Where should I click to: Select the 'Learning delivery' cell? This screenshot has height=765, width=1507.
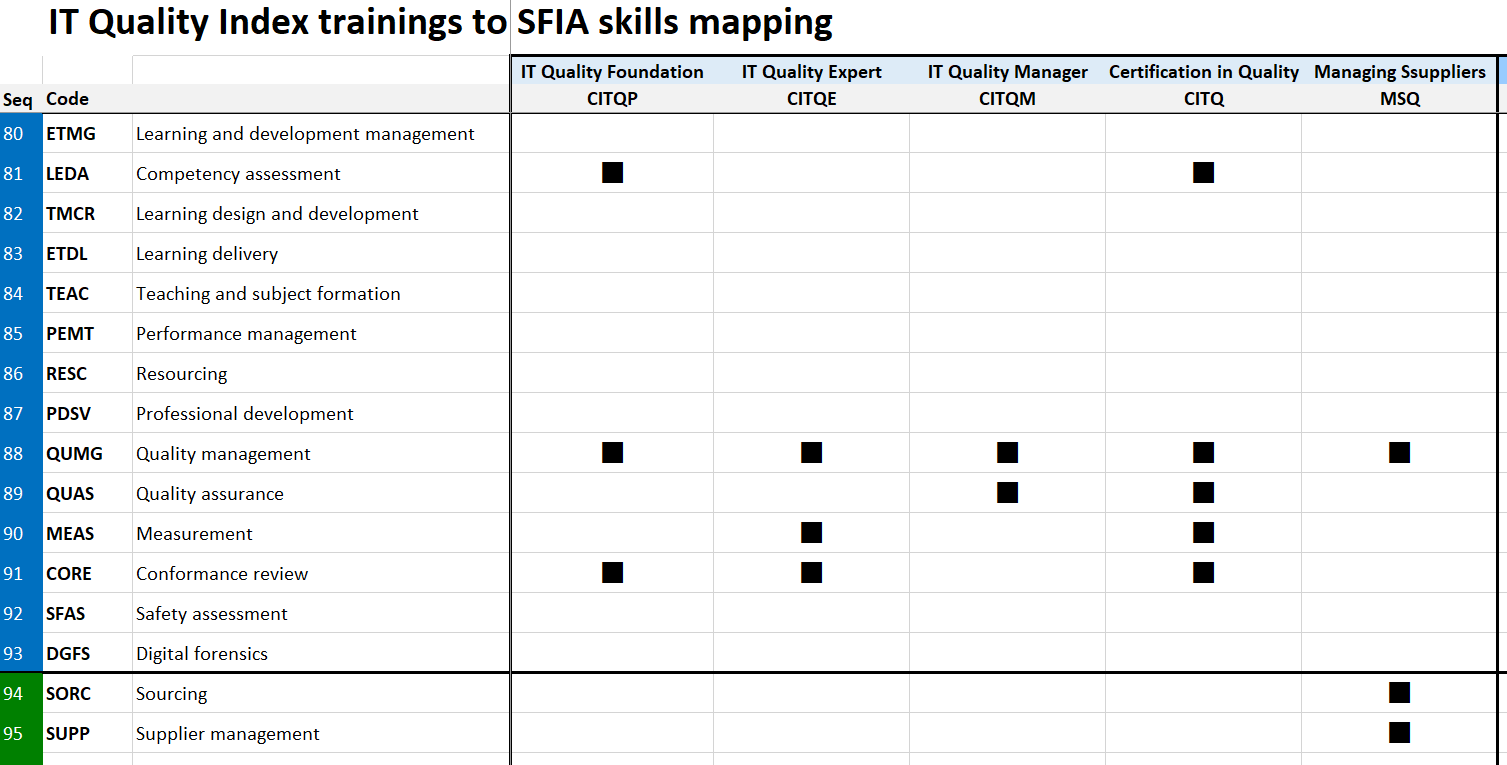(321, 254)
